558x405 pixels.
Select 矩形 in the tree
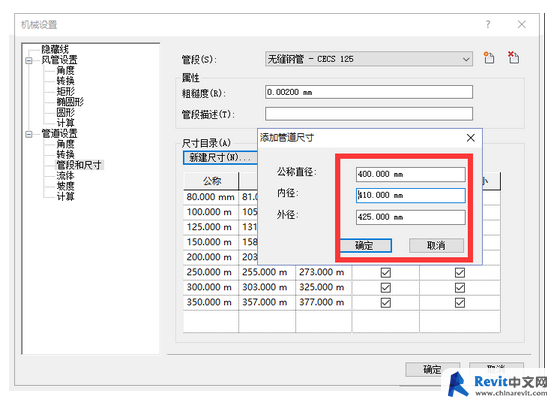pos(65,91)
